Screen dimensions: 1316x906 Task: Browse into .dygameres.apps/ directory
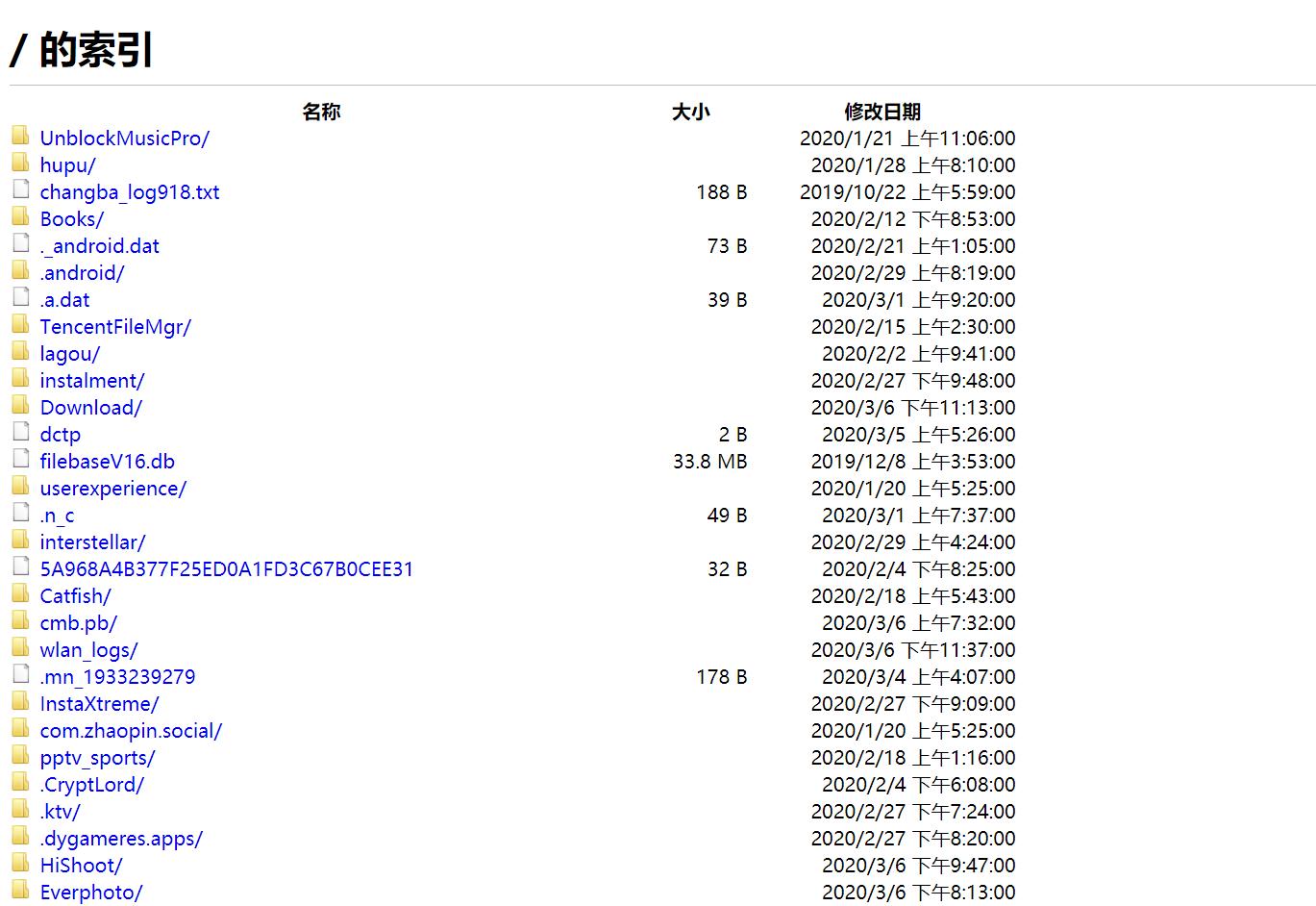pos(122,839)
